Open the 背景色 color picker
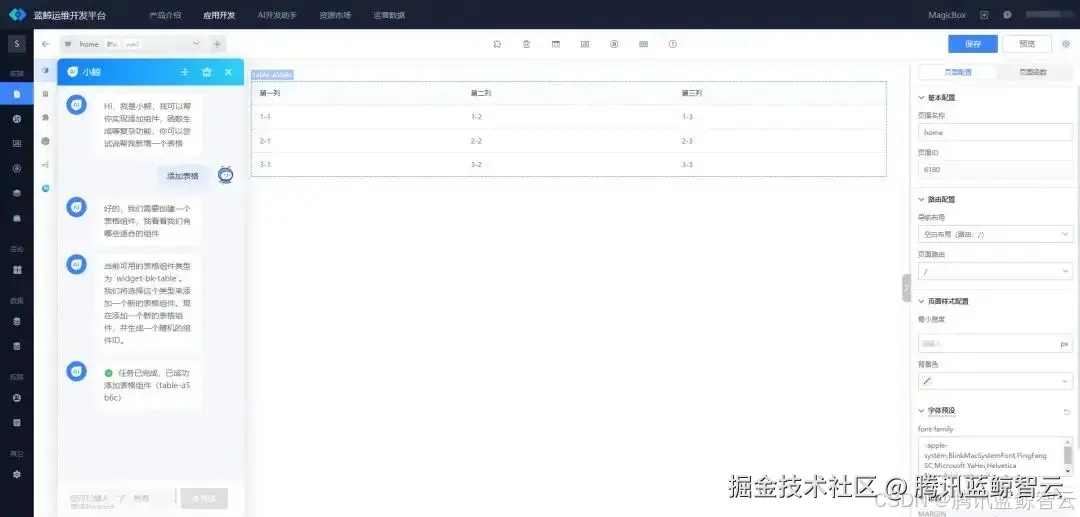Viewport: 1080px width, 517px height. (x=995, y=380)
